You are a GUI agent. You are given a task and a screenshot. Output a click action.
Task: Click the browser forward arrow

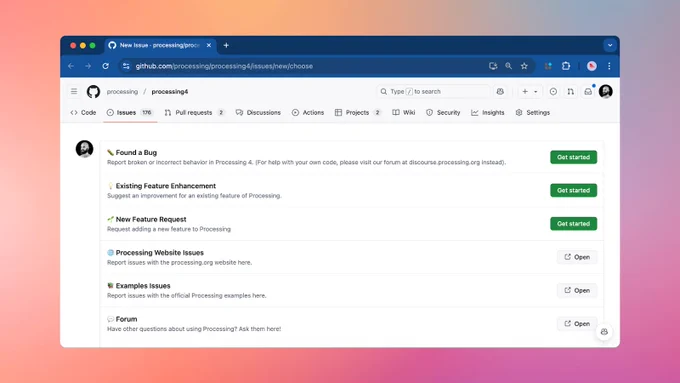88,66
